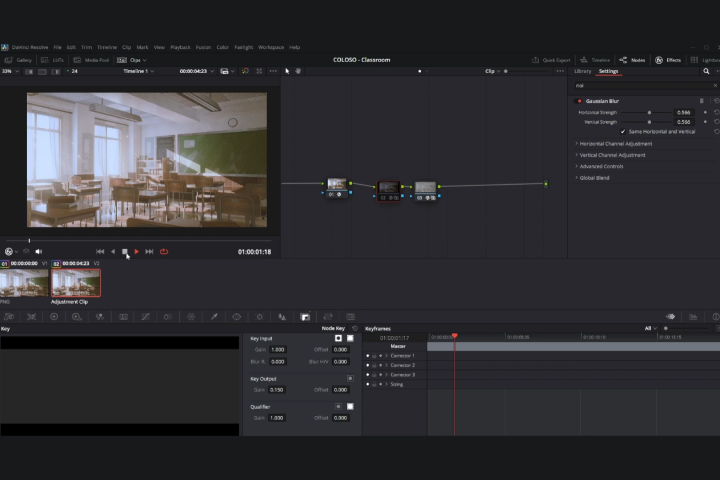Open the Color Match palette icon
720x480 pixels.
pos(31,316)
